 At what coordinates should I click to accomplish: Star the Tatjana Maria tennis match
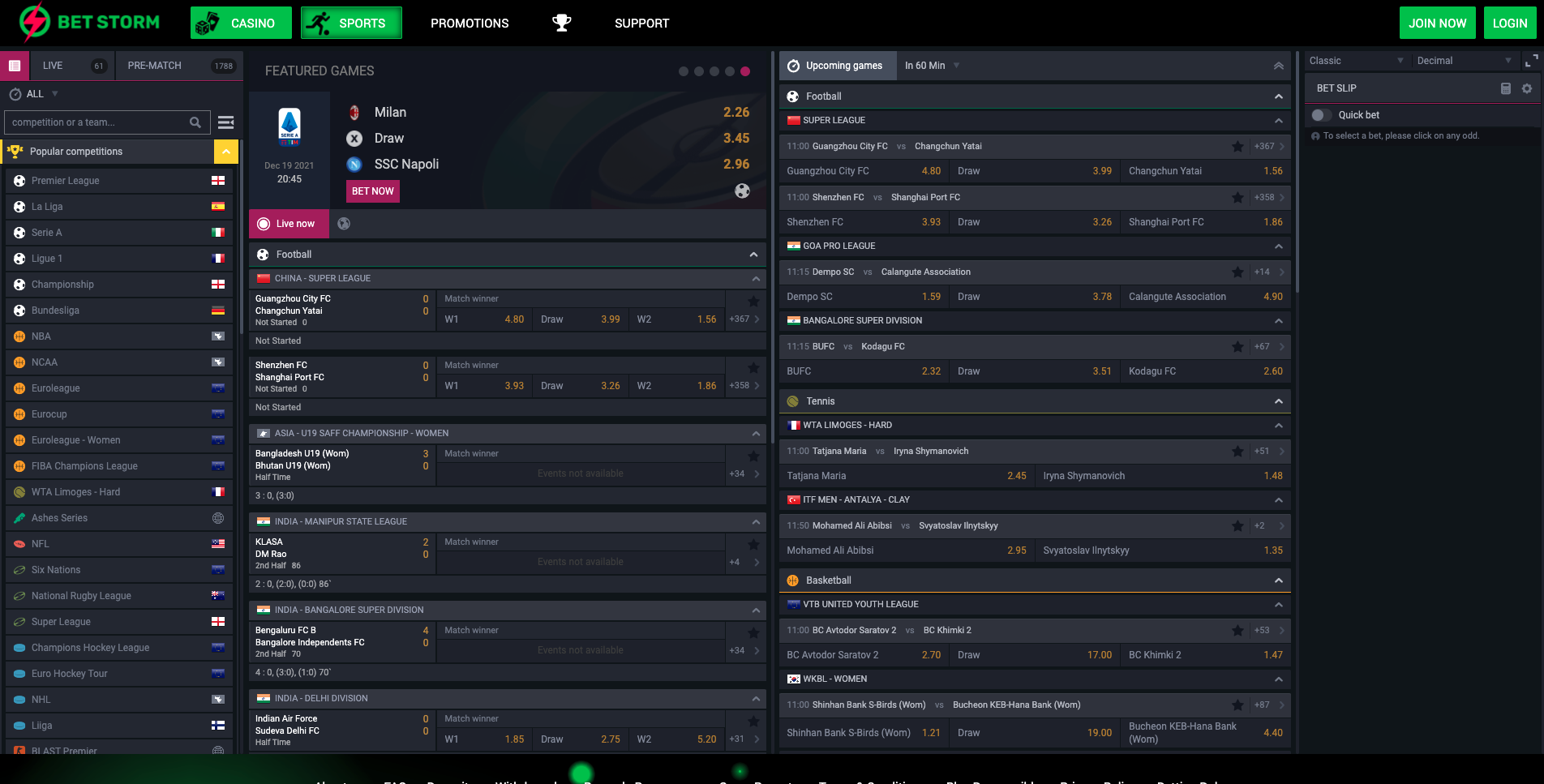(x=1237, y=451)
